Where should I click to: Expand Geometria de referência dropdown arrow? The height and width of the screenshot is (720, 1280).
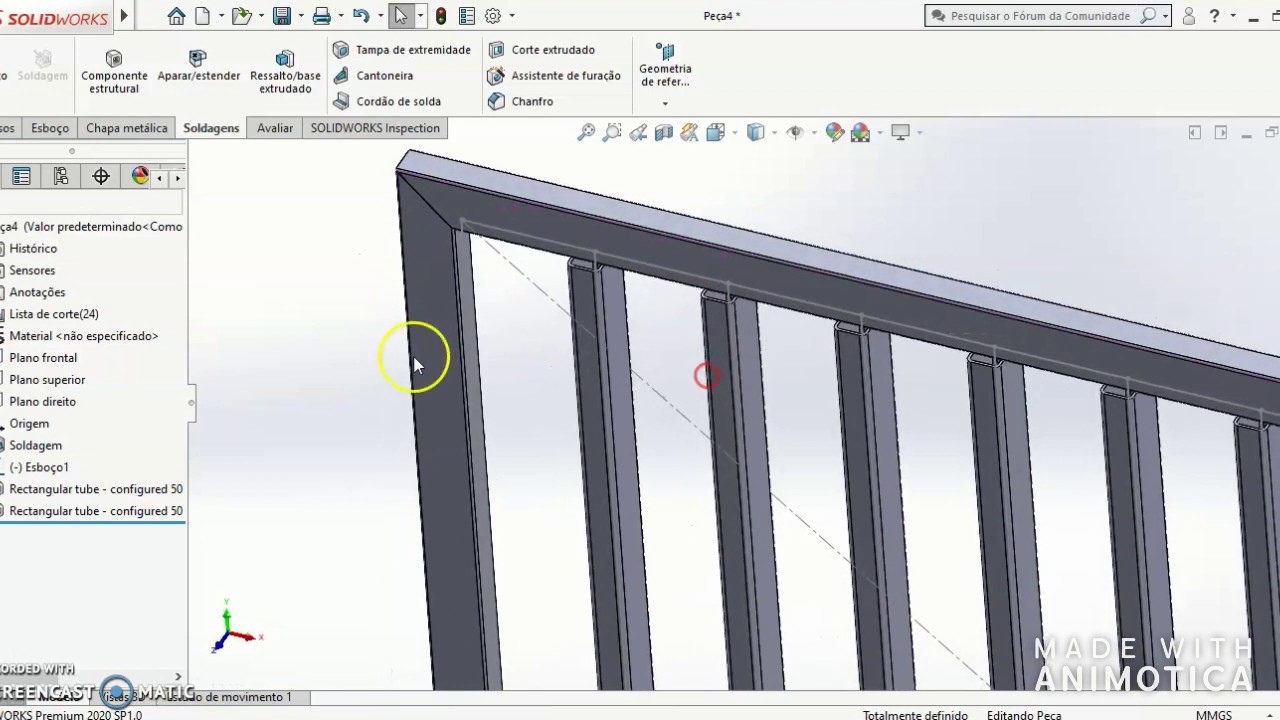coord(665,104)
